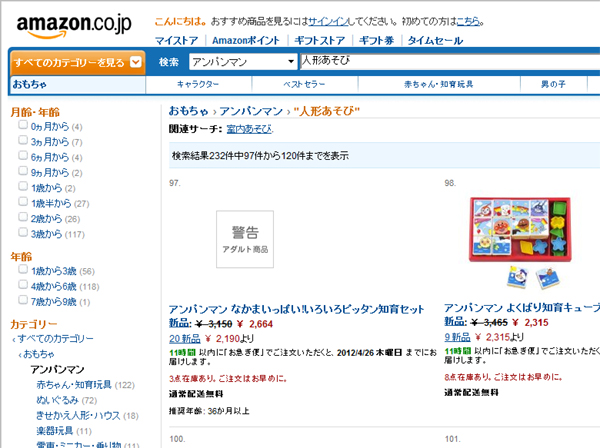Select 楽器玩具 (11) subcategory
The height and width of the screenshot is (448, 600).
click(x=55, y=431)
